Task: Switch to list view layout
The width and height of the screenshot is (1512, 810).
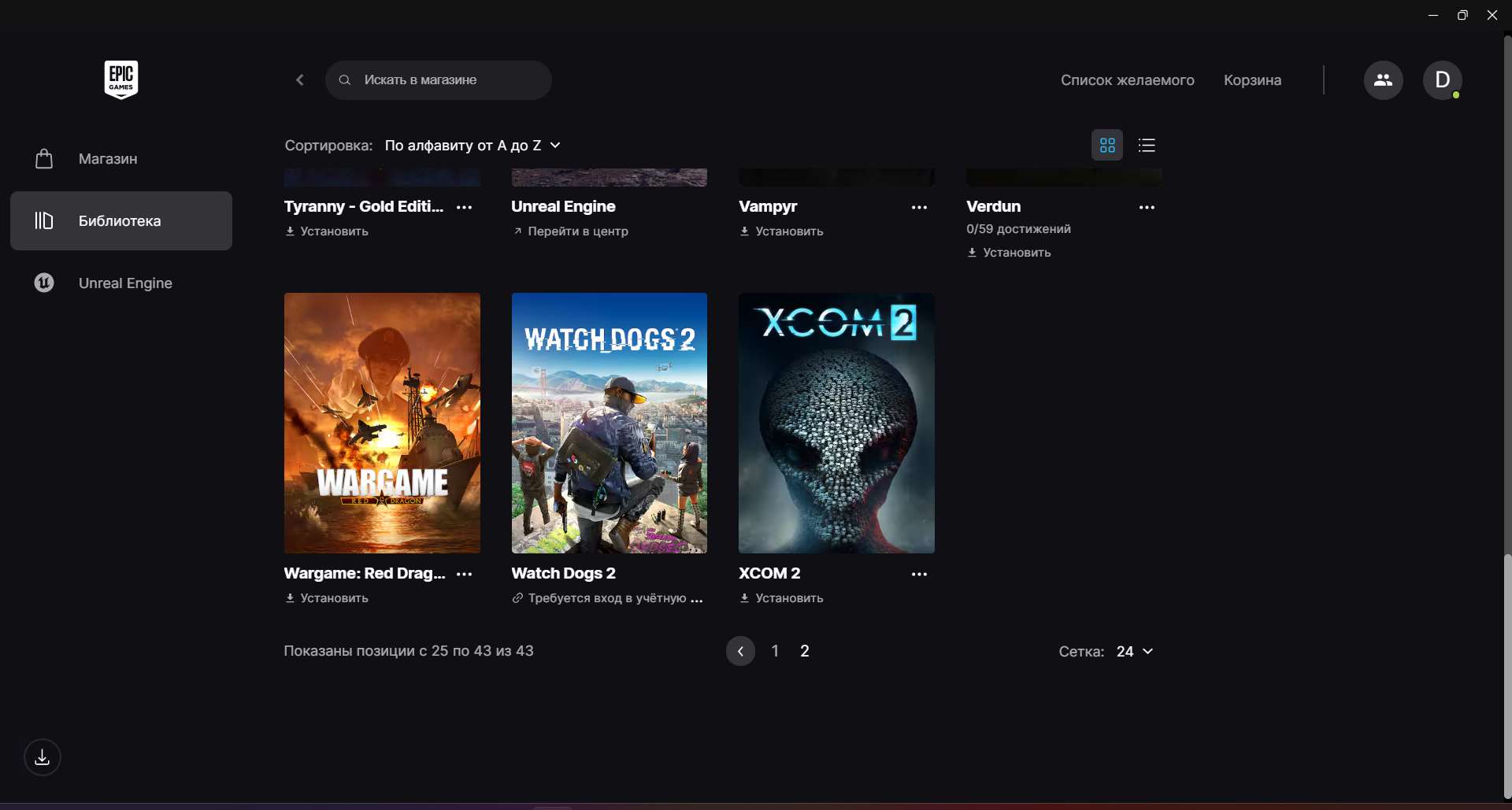Action: [x=1147, y=145]
